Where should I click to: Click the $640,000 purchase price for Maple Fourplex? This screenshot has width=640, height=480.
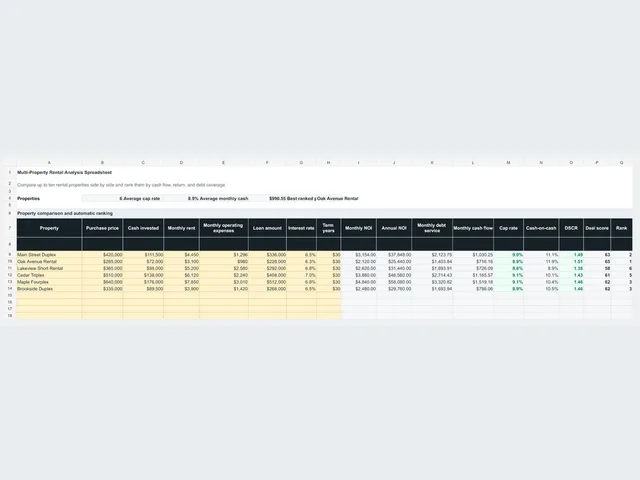point(102,282)
